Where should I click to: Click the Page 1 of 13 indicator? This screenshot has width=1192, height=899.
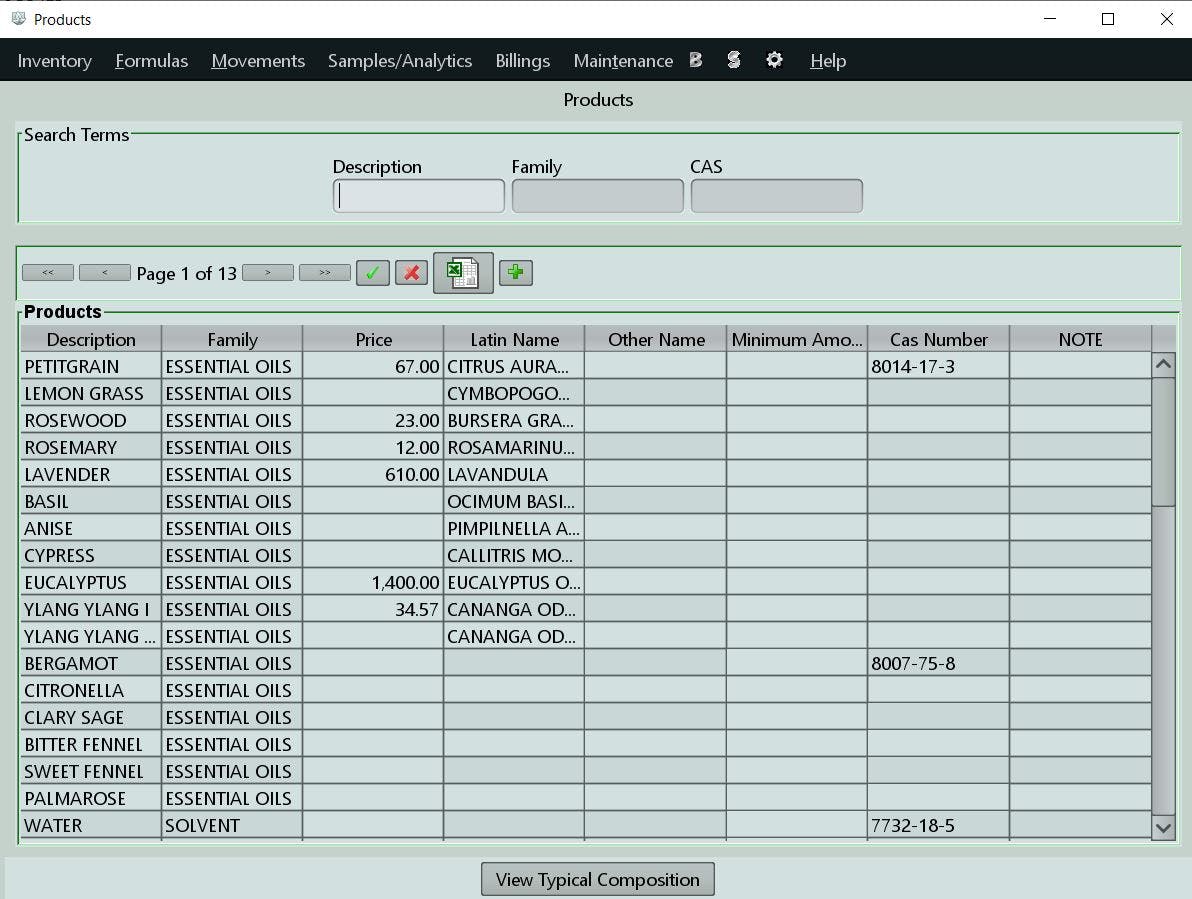(186, 274)
